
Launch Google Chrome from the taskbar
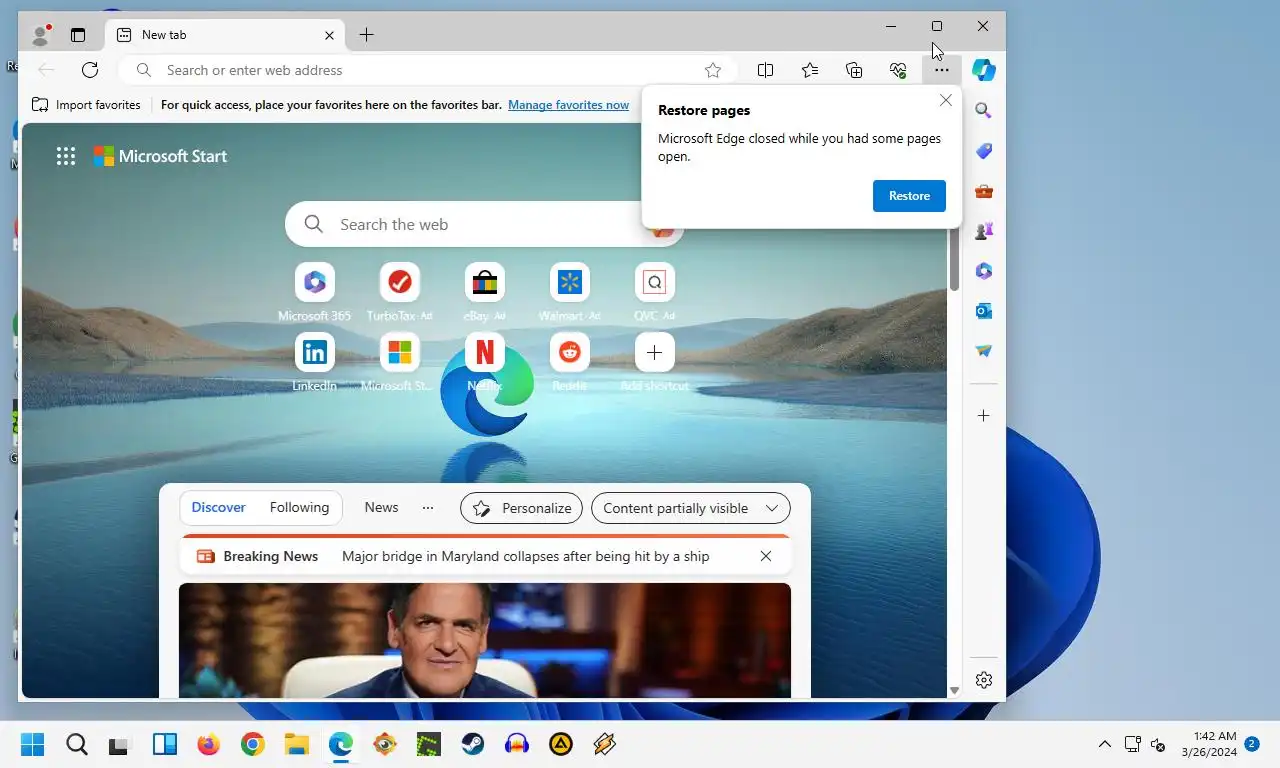click(252, 744)
